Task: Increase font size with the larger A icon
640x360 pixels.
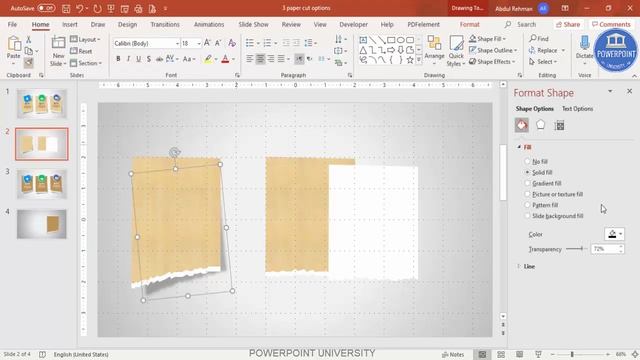Action: click(207, 43)
